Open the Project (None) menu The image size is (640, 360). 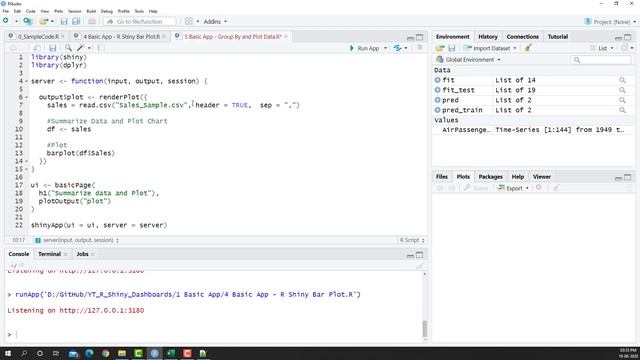pyautogui.click(x=610, y=22)
